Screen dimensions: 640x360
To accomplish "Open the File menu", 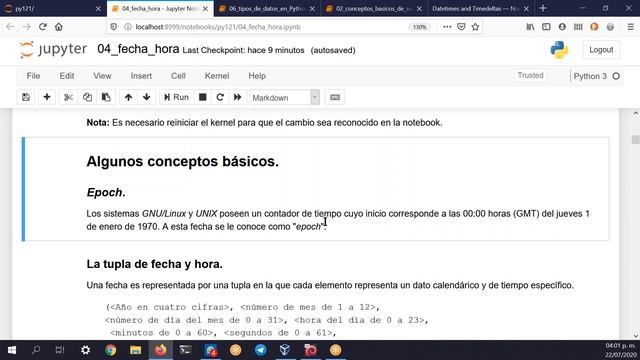I will [33, 76].
